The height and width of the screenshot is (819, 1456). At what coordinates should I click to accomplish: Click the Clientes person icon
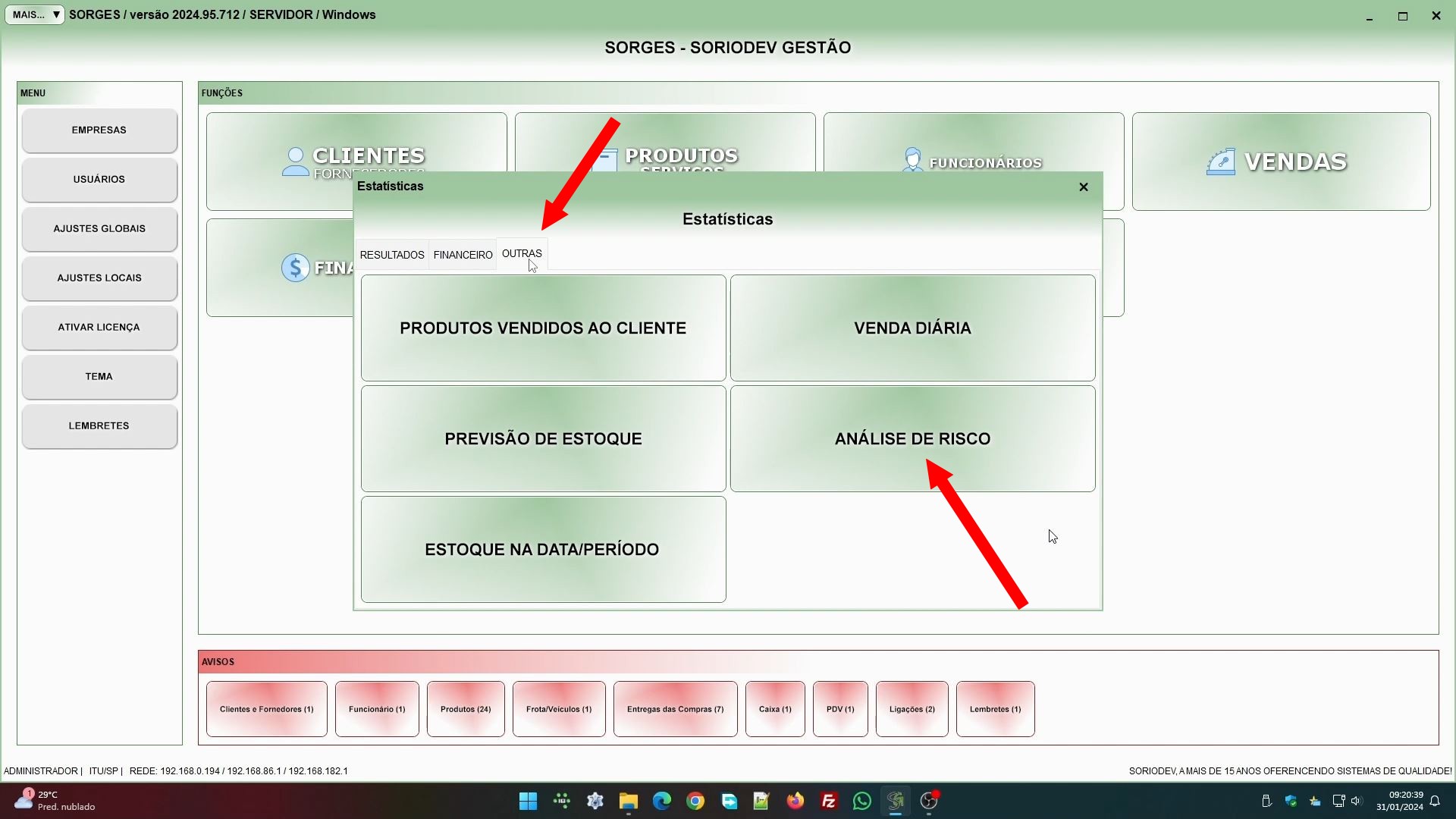[295, 161]
